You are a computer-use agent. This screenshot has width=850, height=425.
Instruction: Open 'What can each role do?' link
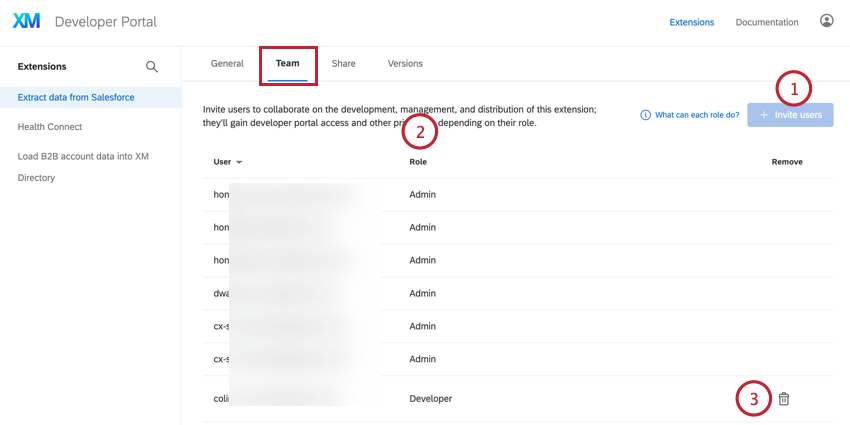tap(696, 115)
